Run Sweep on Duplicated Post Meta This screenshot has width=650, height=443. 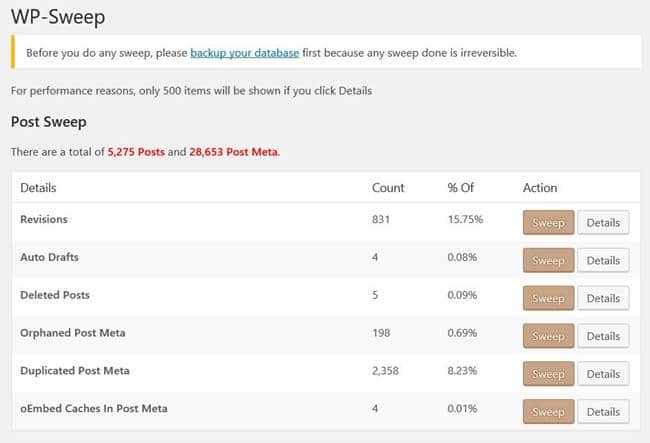coord(548,374)
